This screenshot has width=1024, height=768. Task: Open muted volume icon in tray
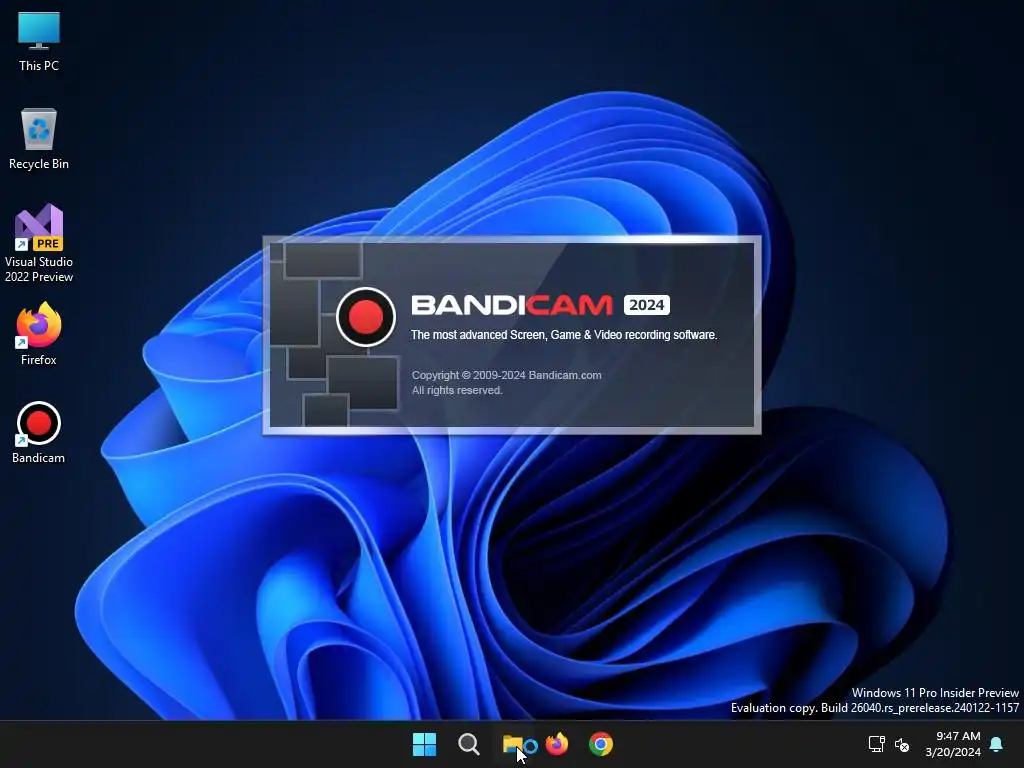tap(902, 744)
